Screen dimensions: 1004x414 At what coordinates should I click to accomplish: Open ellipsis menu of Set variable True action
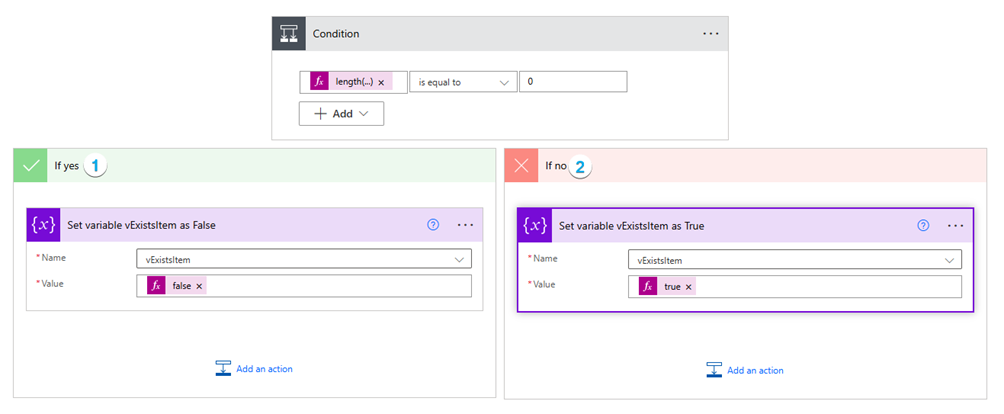955,225
